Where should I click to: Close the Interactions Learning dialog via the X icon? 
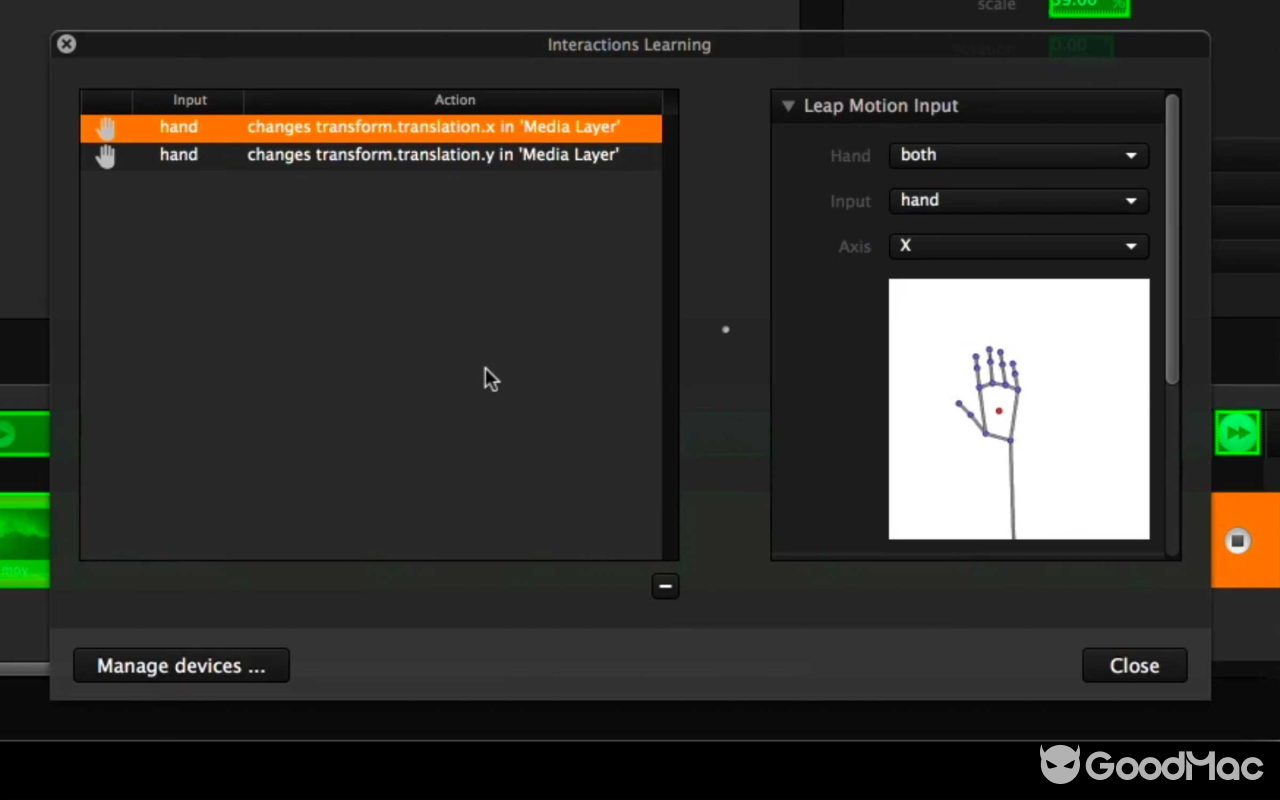(66, 44)
